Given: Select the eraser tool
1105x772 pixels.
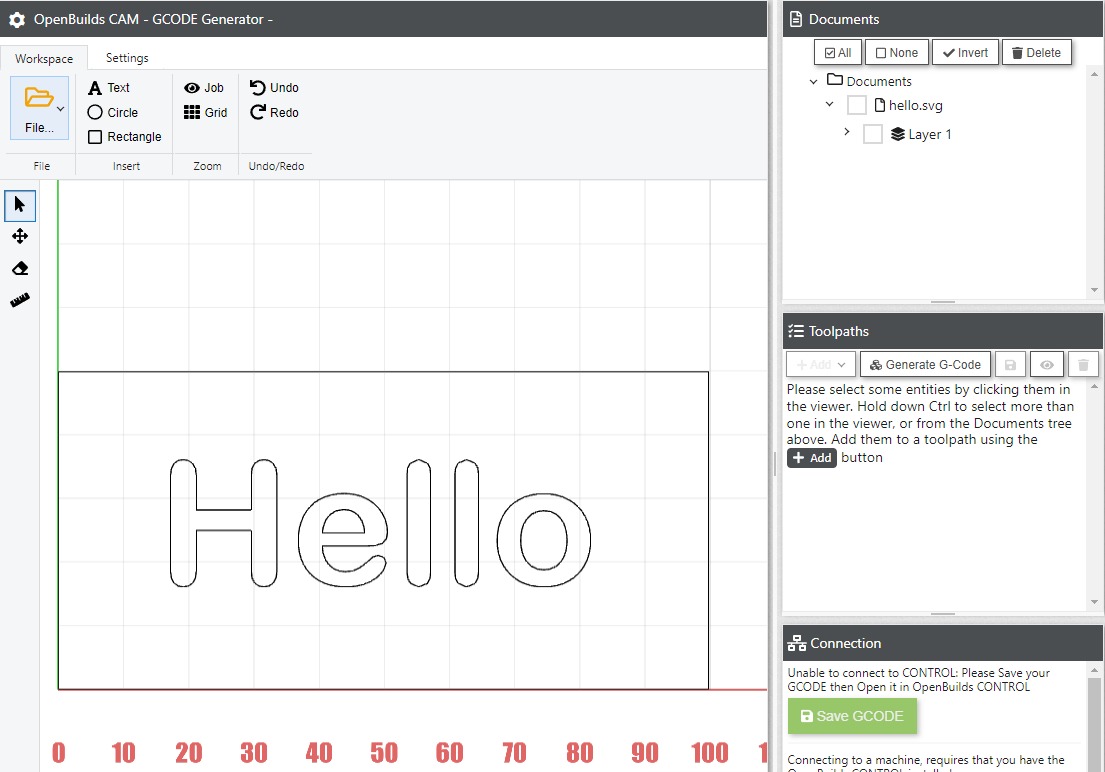Looking at the screenshot, I should tap(20, 268).
